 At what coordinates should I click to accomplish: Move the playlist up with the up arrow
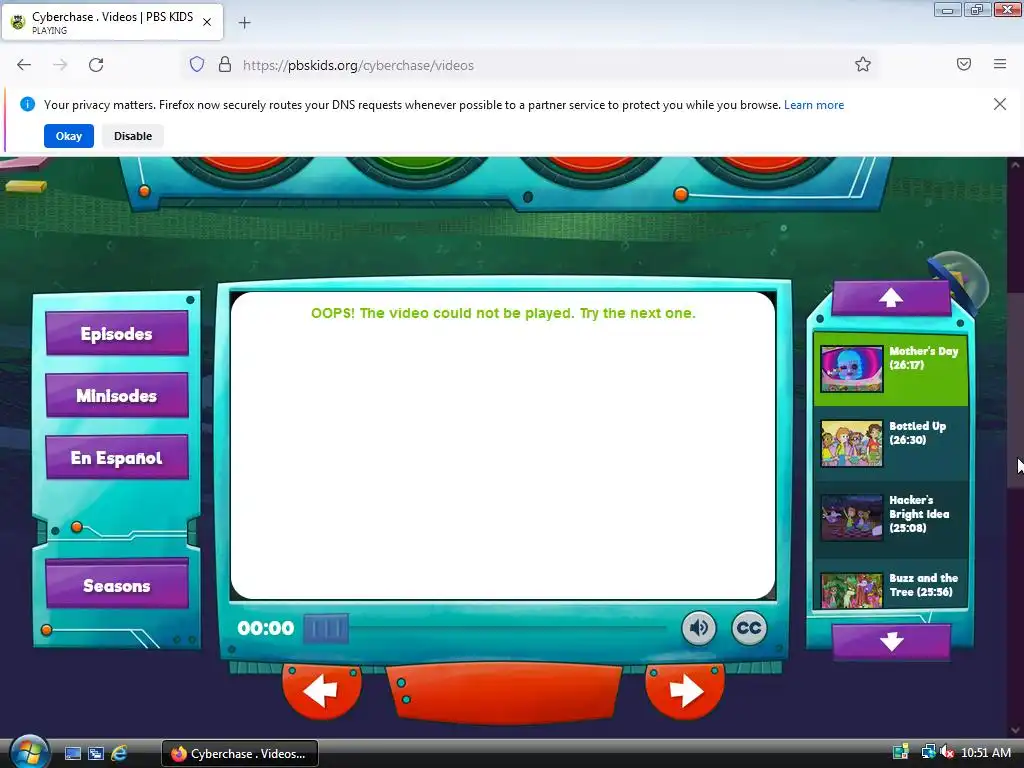[891, 298]
